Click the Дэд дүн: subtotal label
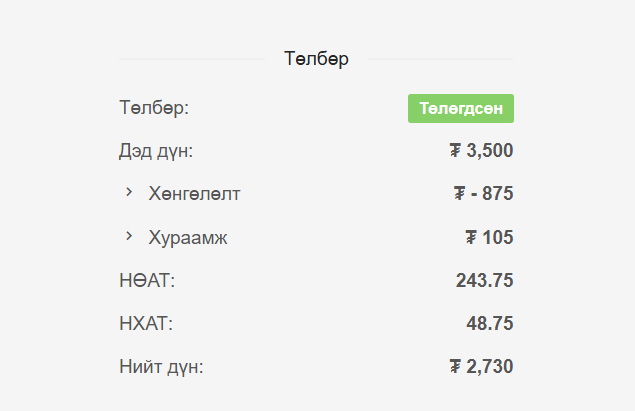Viewport: 635px width, 411px height. [x=156, y=151]
